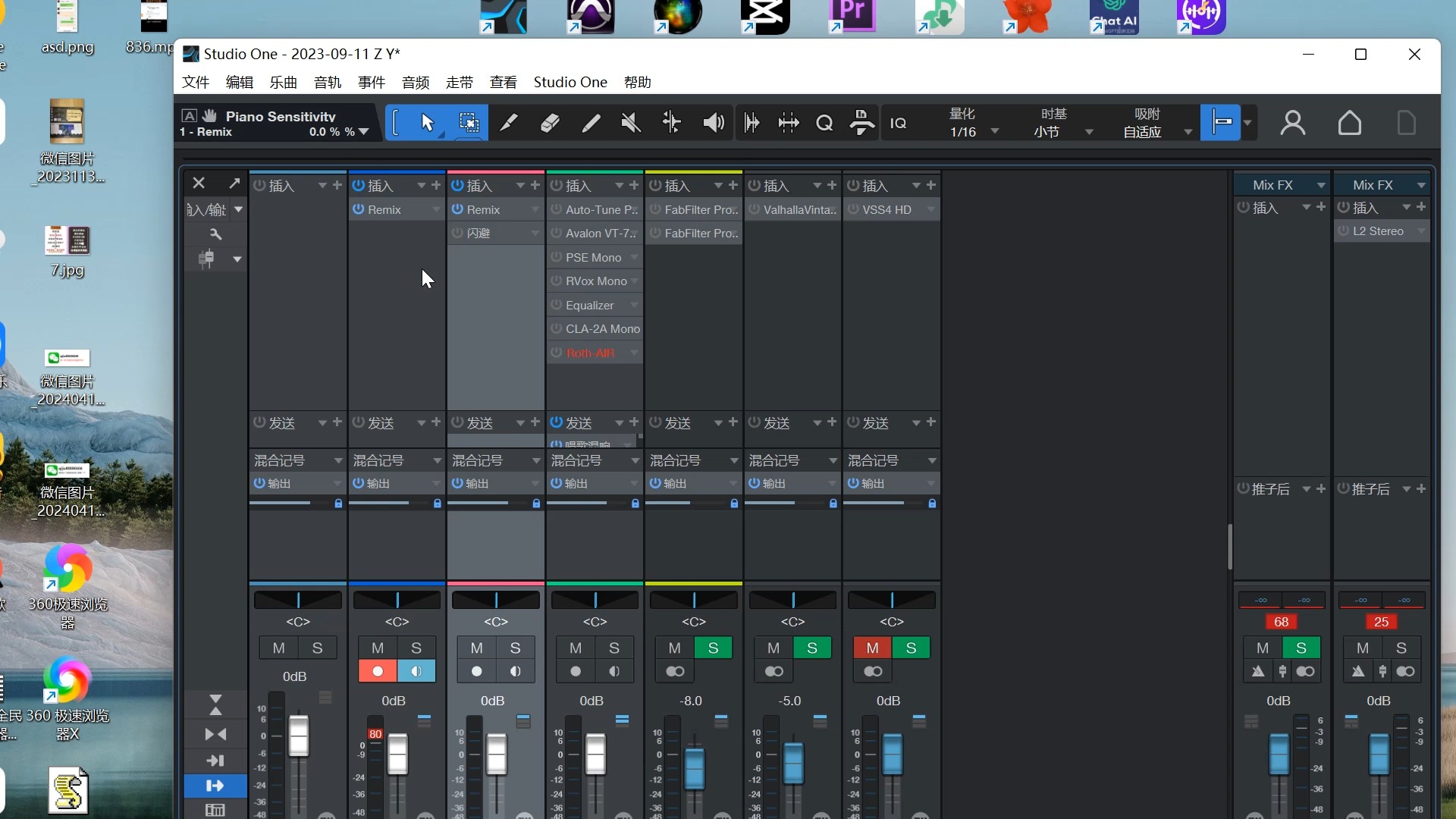The width and height of the screenshot is (1456, 819).
Task: Click the L2 Stereo insert
Action: tap(1377, 231)
